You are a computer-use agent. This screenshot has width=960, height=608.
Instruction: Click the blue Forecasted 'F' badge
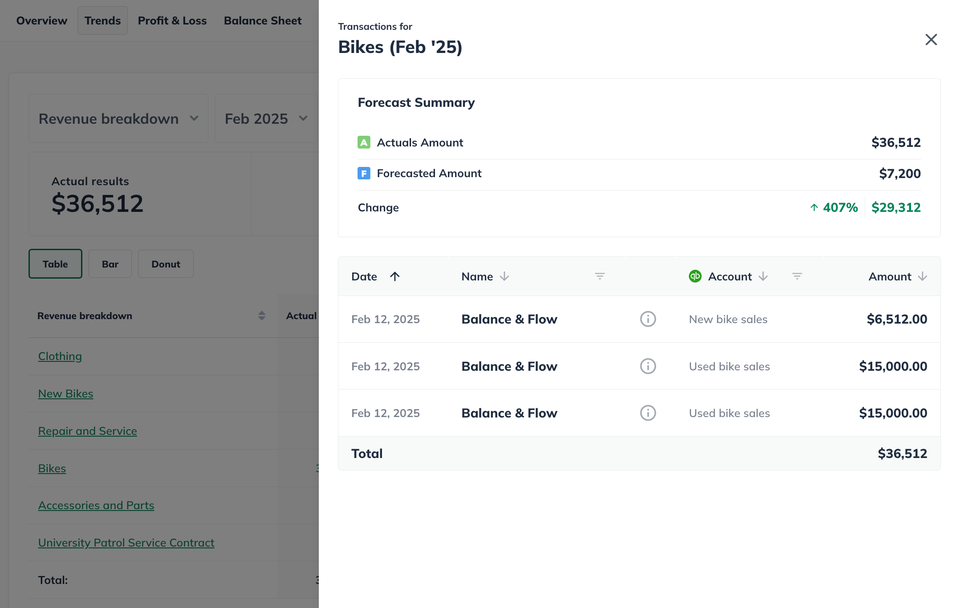[x=364, y=173]
